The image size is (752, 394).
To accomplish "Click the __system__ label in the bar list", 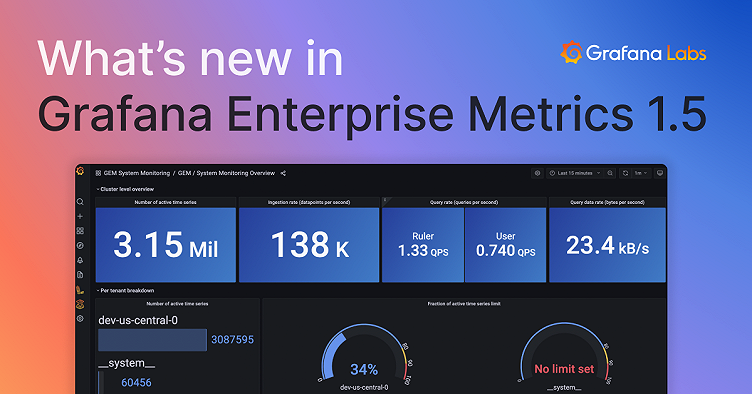I will tap(127, 363).
